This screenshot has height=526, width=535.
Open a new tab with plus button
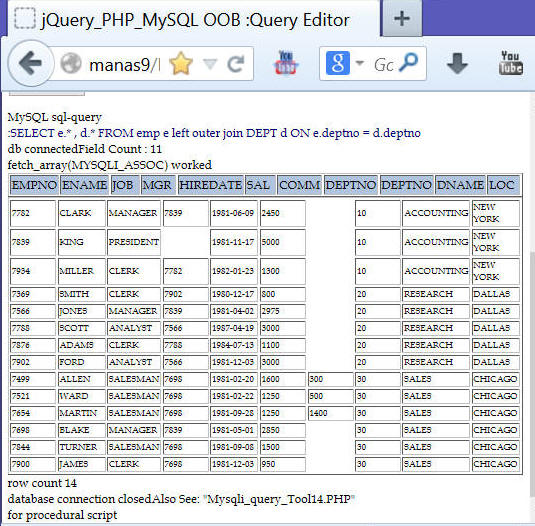402,18
